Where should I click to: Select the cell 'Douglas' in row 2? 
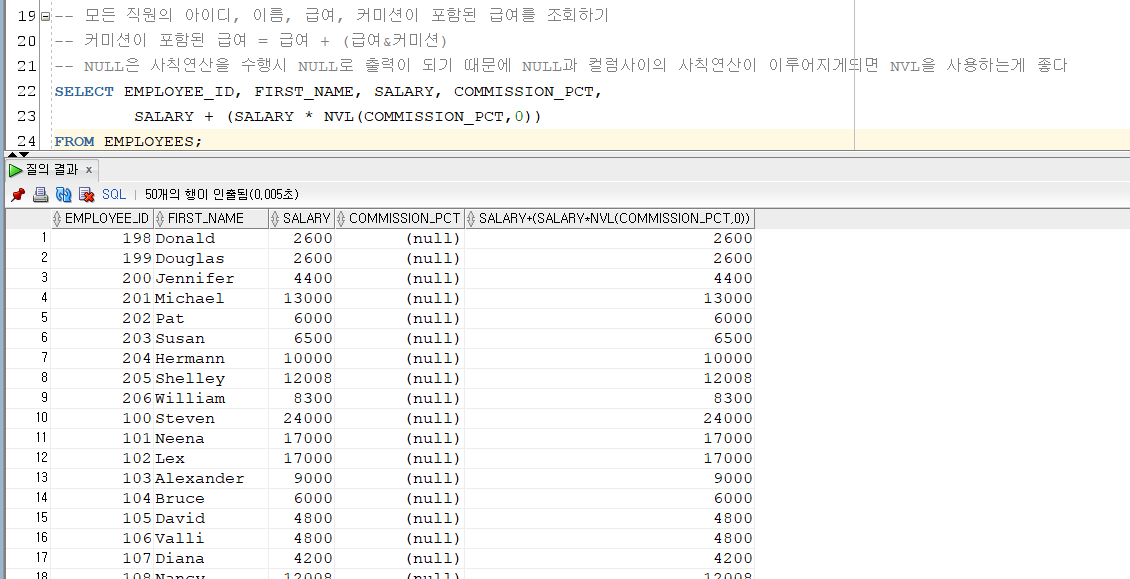point(210,258)
